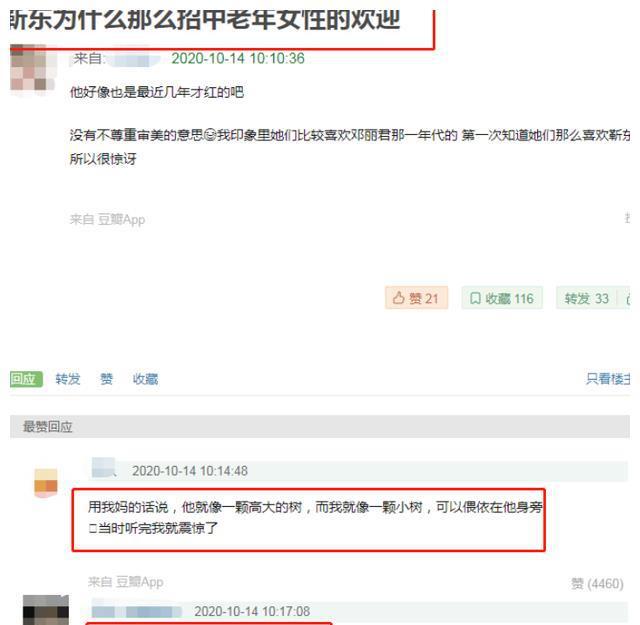The image size is (640, 625).
Task: Click the bookmark icon on 收藏 116
Action: point(475,298)
